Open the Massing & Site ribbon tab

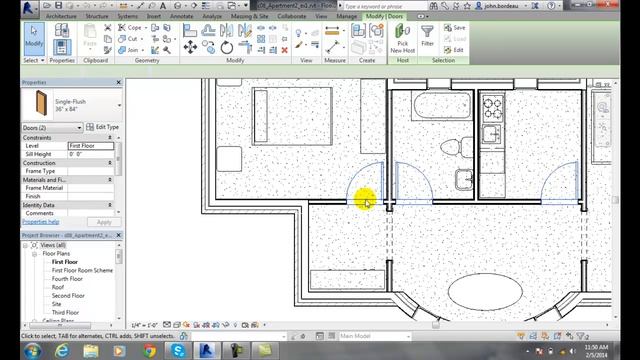click(249, 16)
